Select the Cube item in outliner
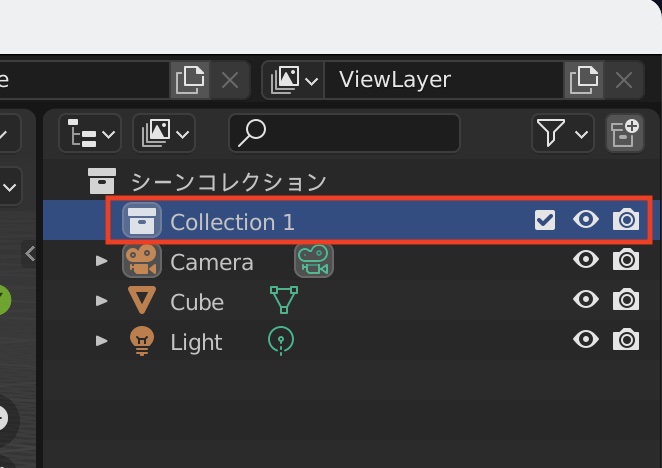Screen dimensions: 662x468 click(x=197, y=302)
